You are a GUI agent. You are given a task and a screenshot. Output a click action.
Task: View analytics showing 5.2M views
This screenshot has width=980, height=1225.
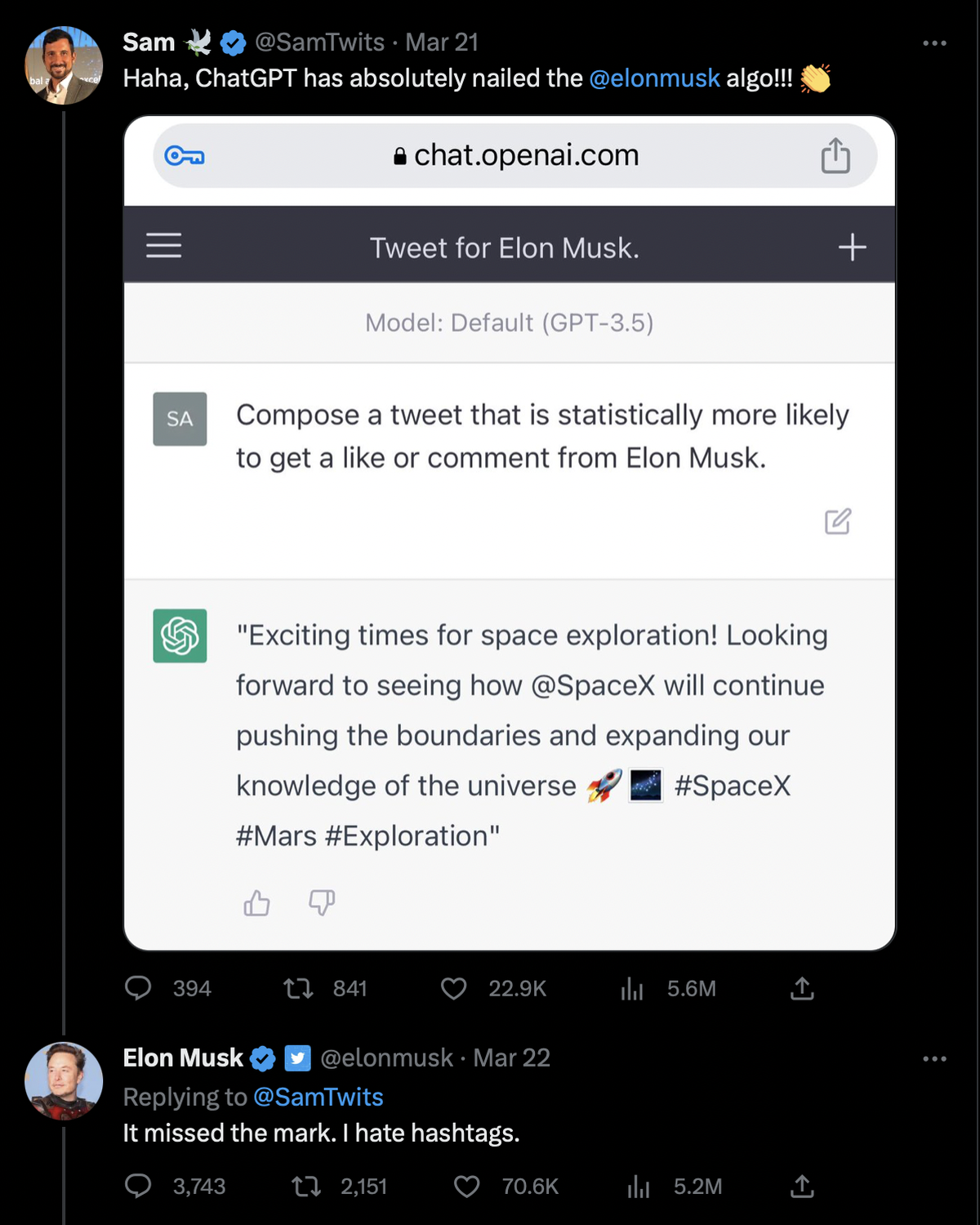tap(639, 1187)
